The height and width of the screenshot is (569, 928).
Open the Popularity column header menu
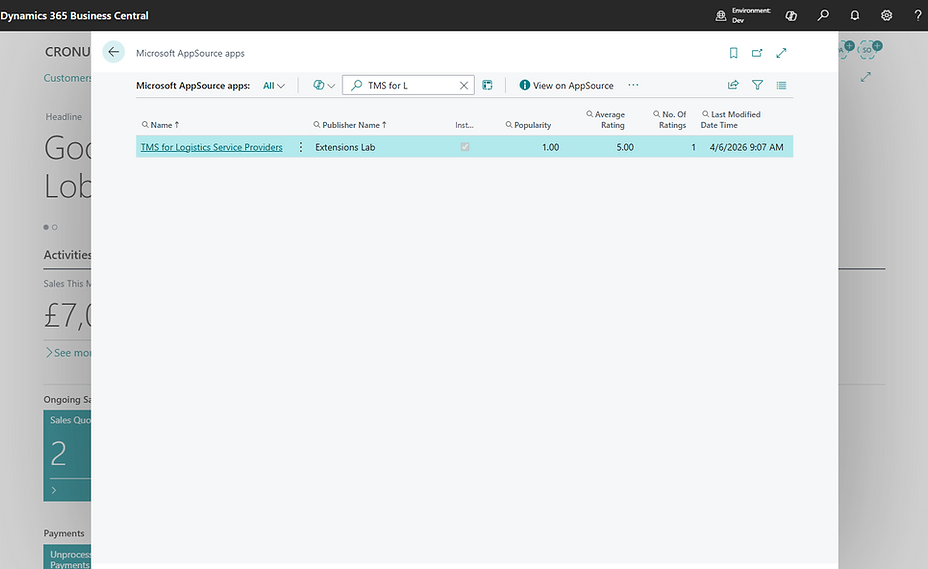point(528,125)
